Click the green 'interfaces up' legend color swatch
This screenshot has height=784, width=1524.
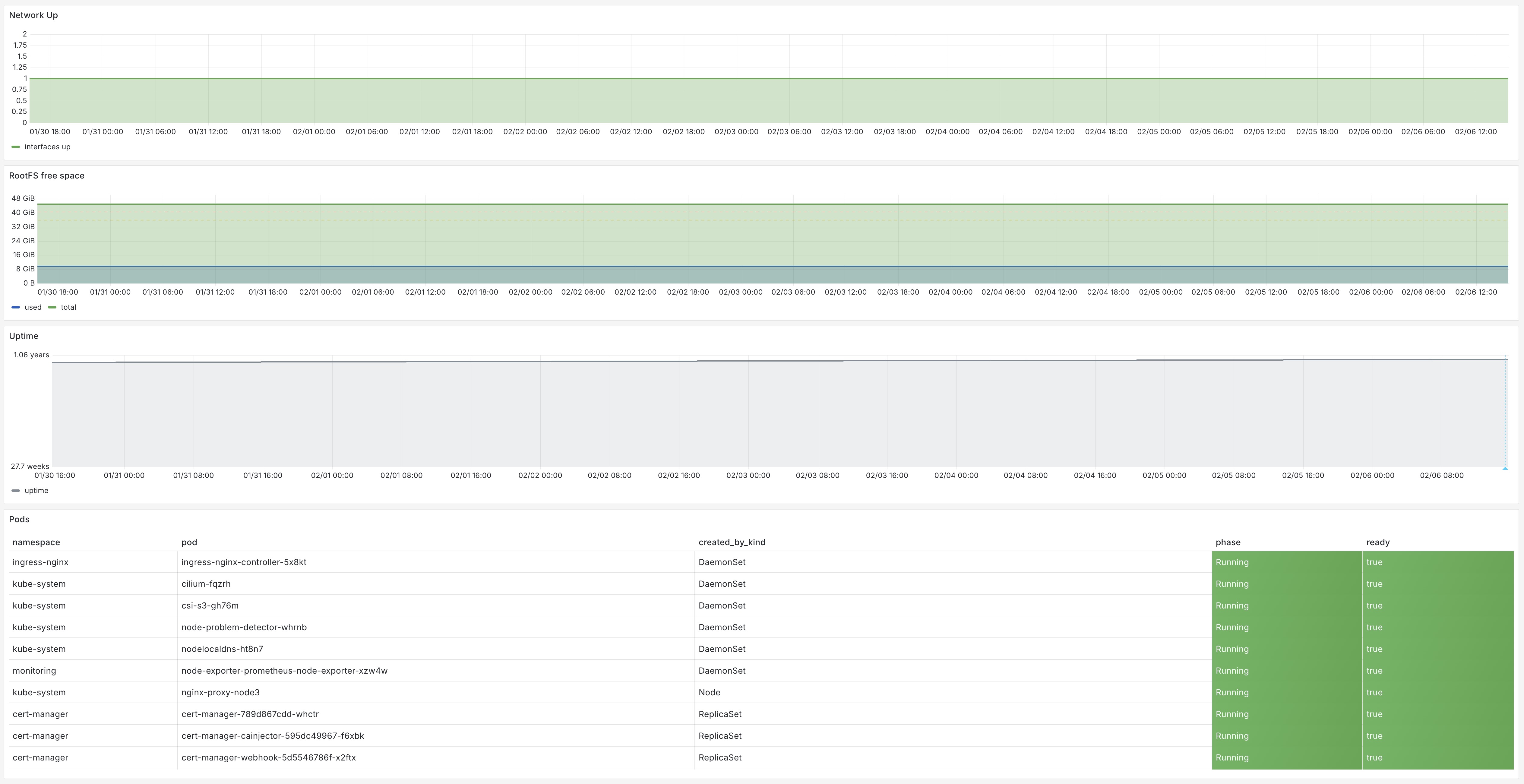(x=15, y=147)
